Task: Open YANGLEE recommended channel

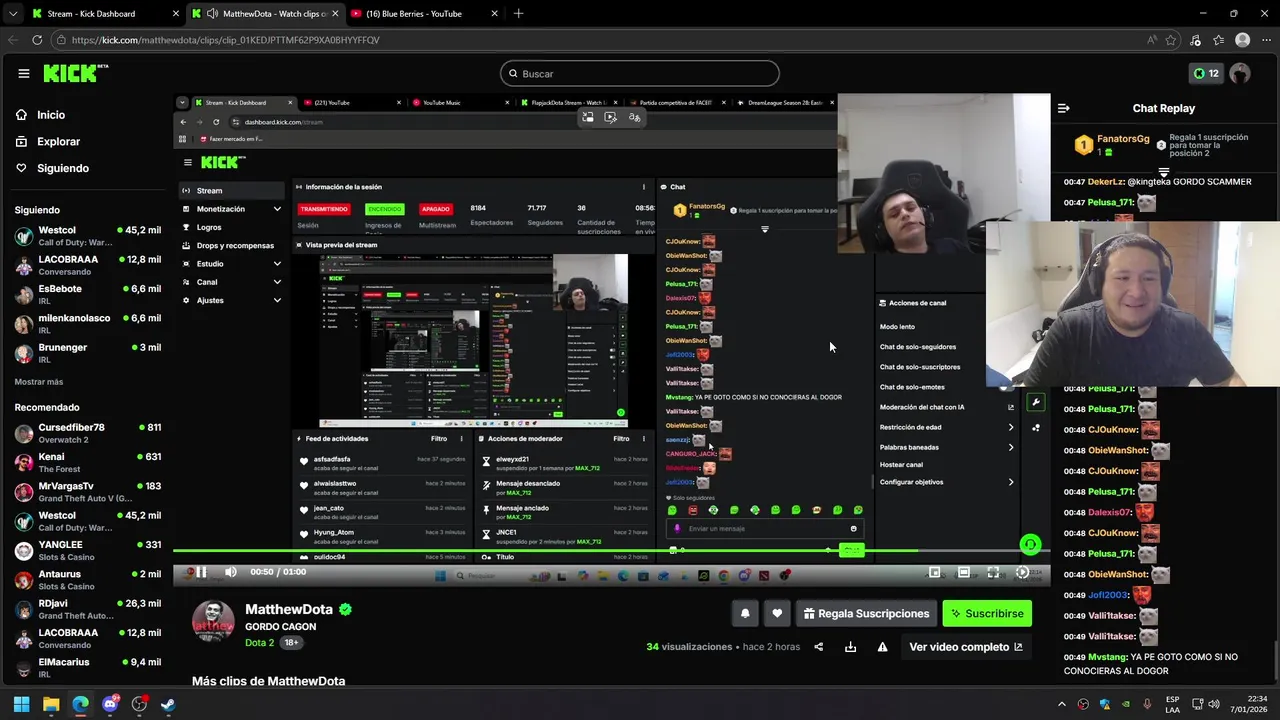Action: (x=88, y=551)
